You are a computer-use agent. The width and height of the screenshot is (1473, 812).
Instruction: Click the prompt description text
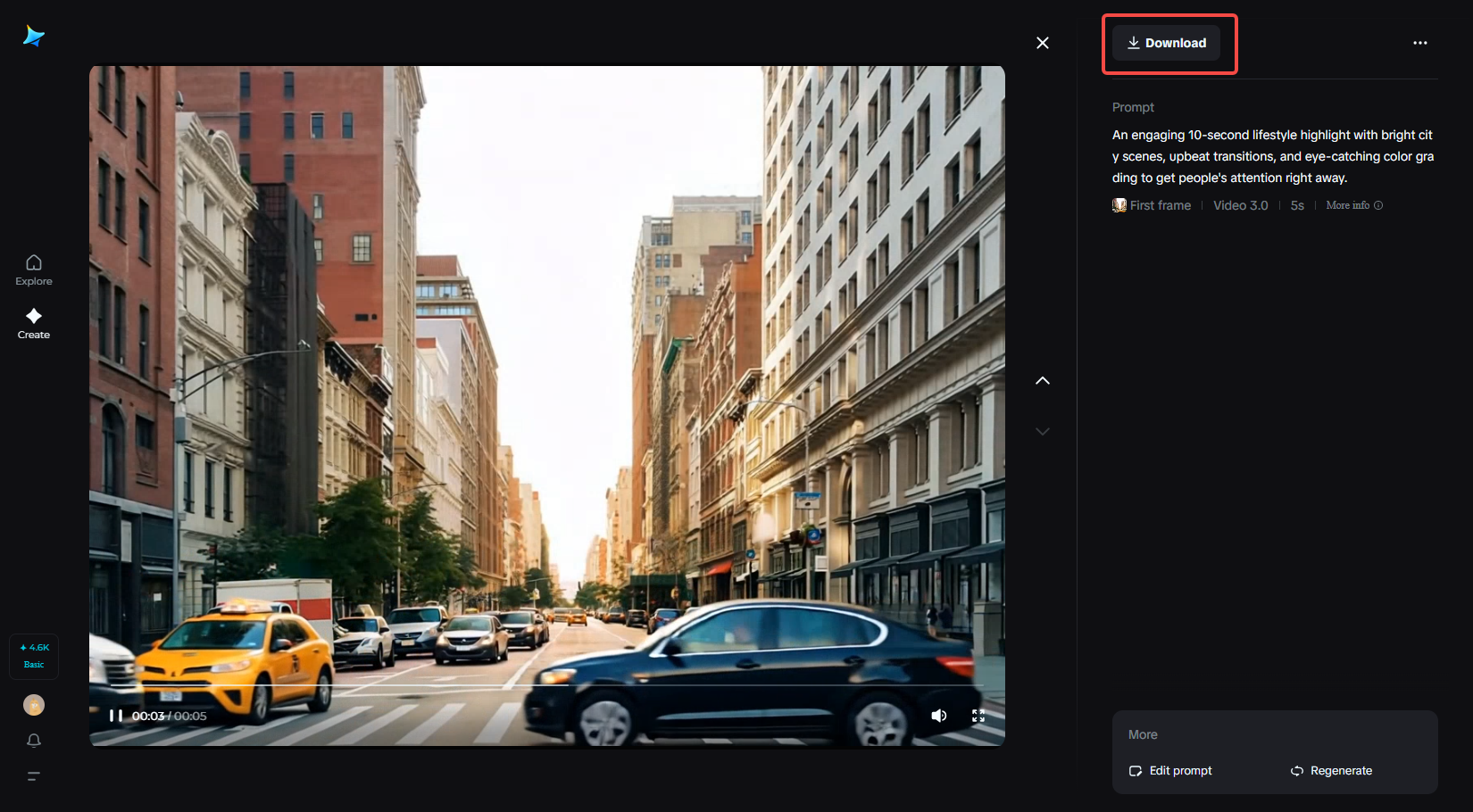point(1273,156)
